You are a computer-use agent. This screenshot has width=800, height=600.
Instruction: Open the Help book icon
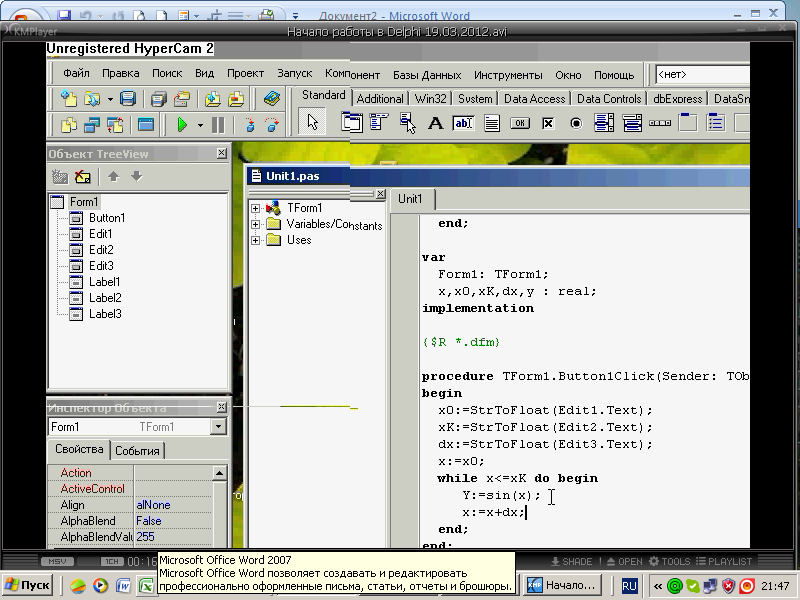(x=271, y=98)
